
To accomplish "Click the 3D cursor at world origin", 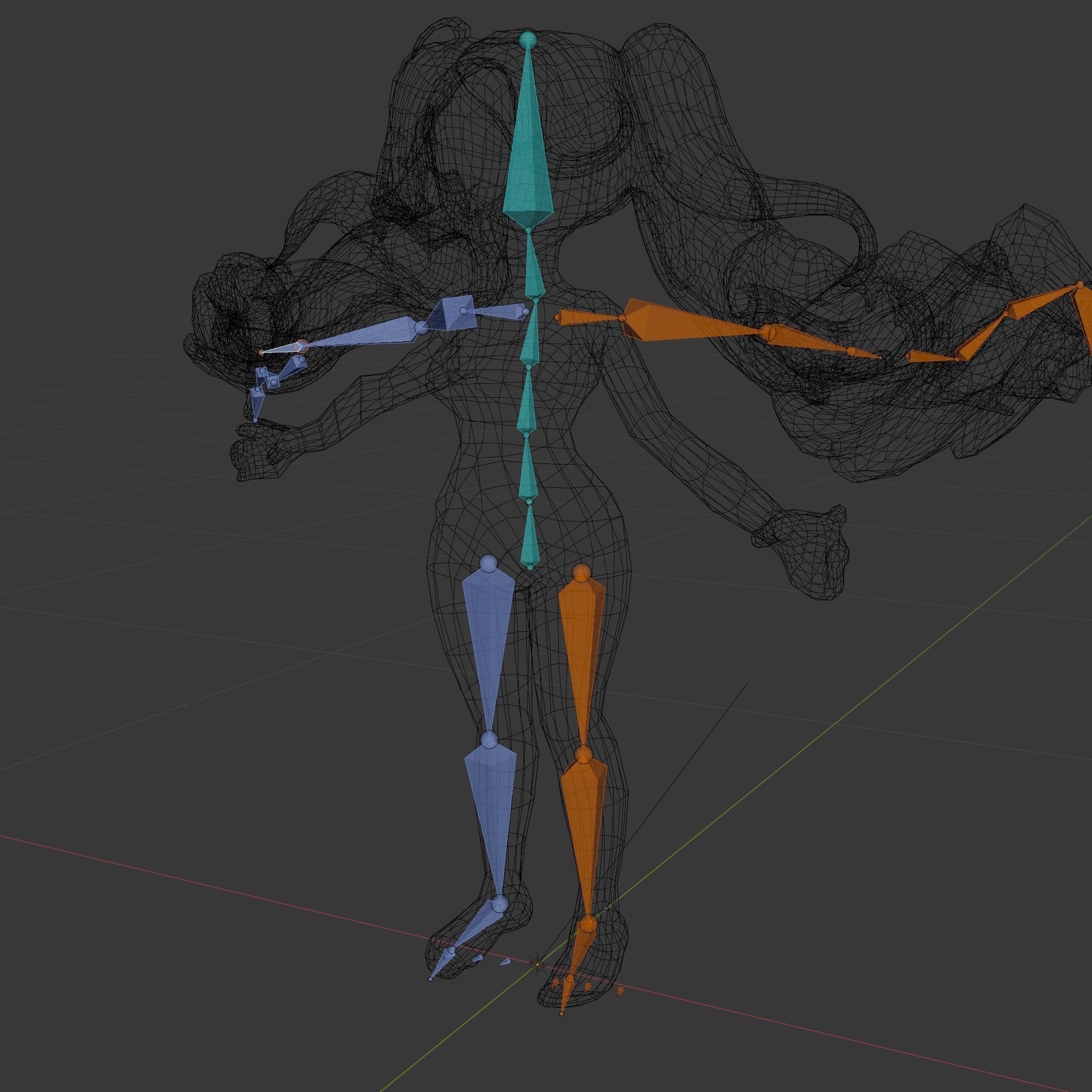I will [537, 964].
